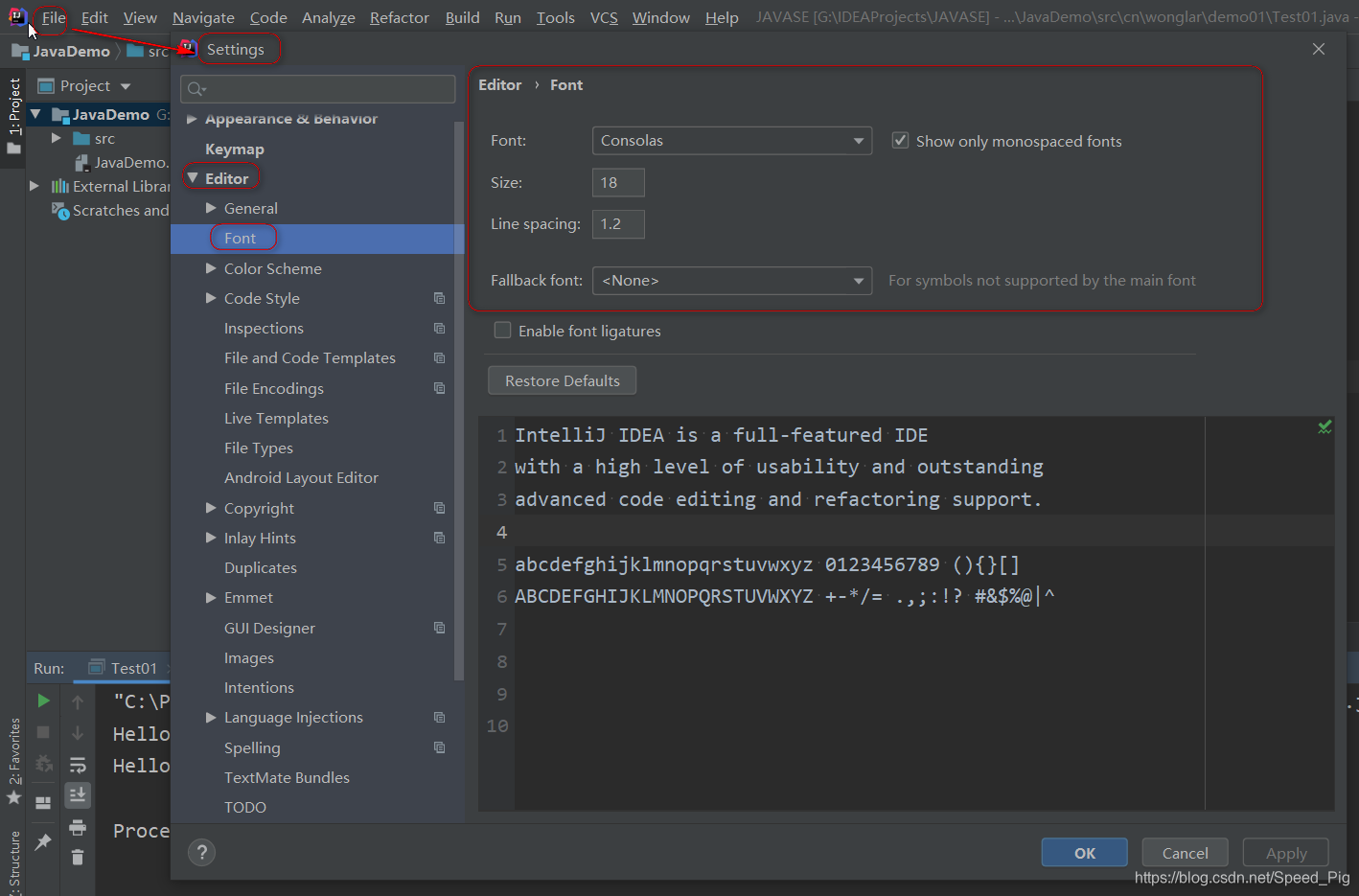Rerun Test01 with the green play icon

43,701
